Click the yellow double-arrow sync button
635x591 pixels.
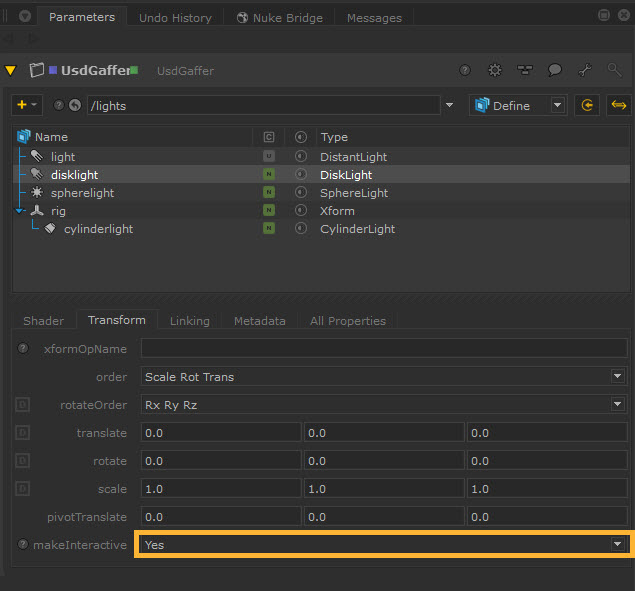pyautogui.click(x=618, y=105)
